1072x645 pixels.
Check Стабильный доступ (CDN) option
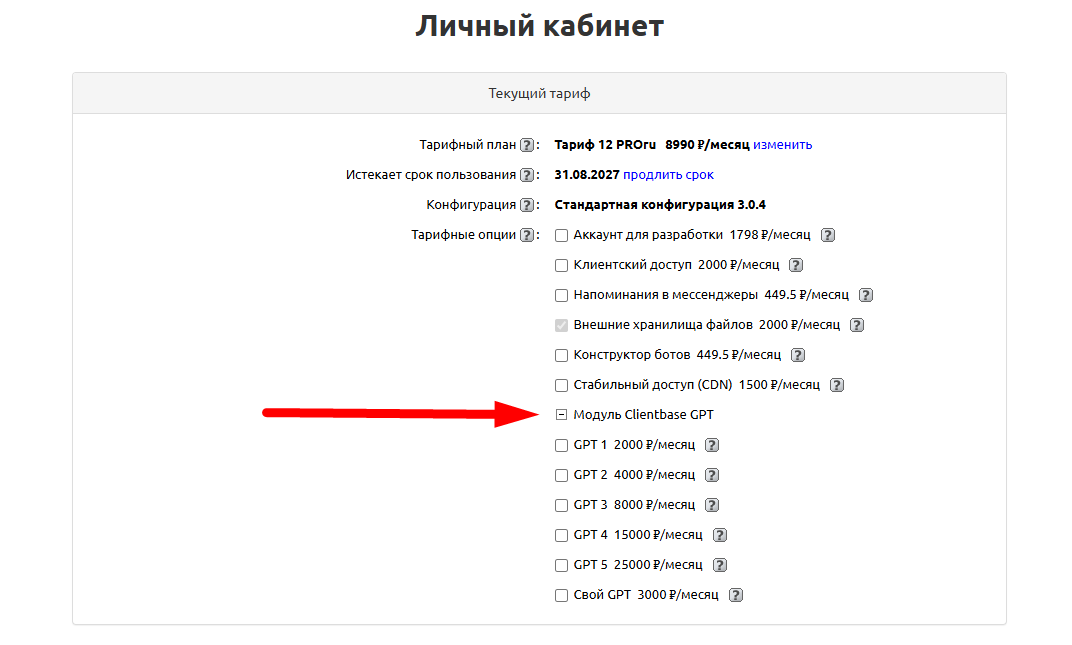561,386
